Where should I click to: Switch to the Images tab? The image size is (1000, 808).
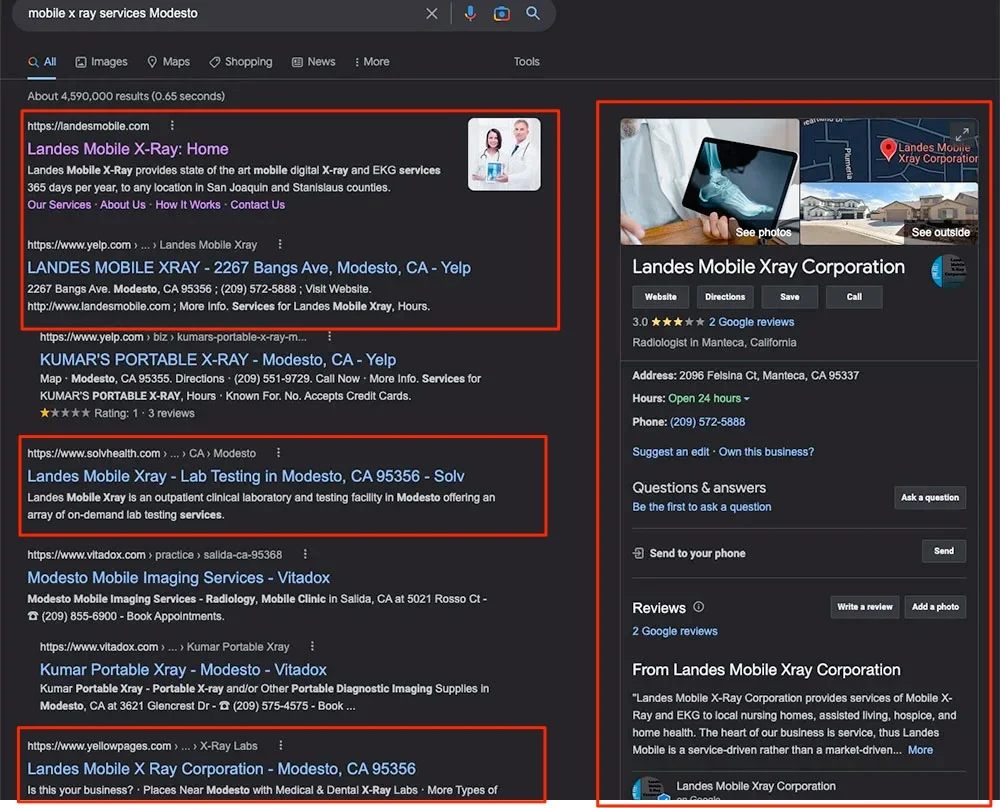coord(102,62)
